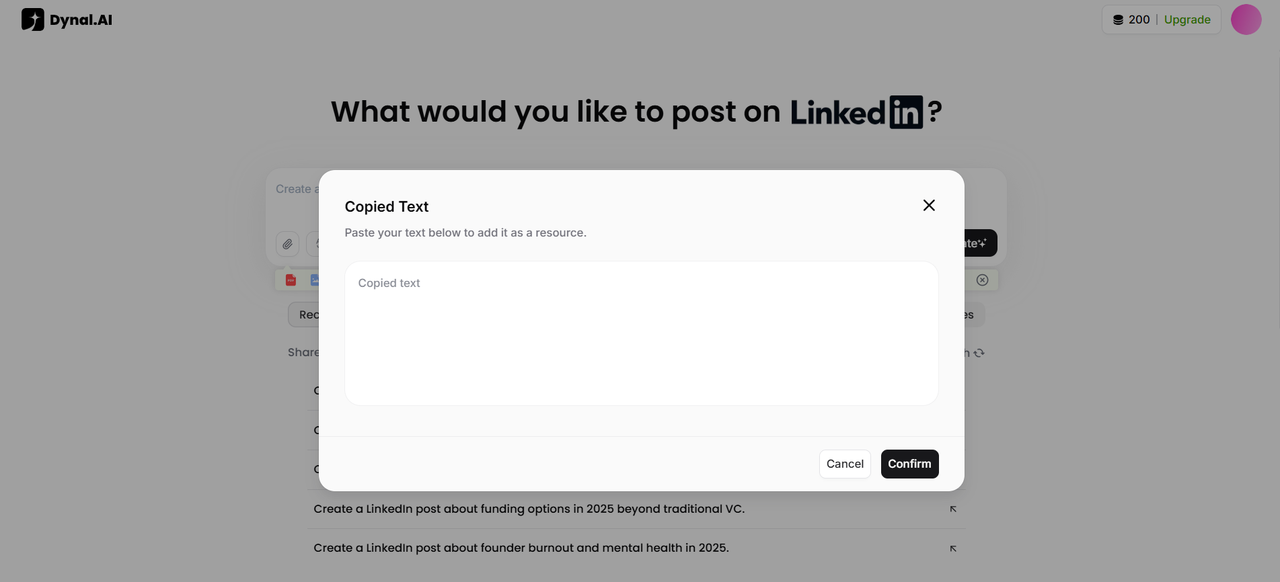
Task: Click the blue image file icon
Action: [314, 280]
